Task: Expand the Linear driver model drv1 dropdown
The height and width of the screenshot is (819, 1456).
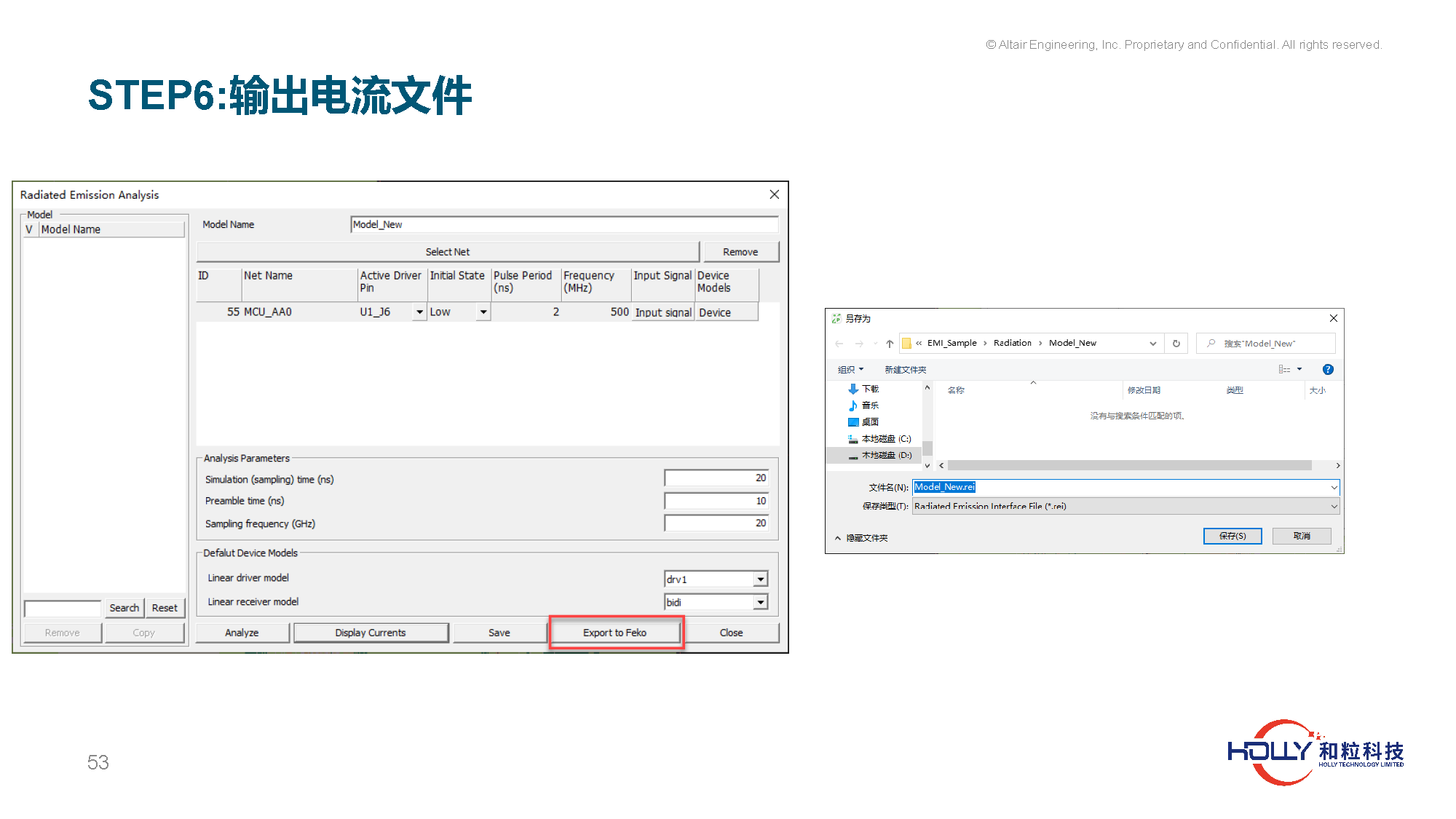Action: [760, 579]
